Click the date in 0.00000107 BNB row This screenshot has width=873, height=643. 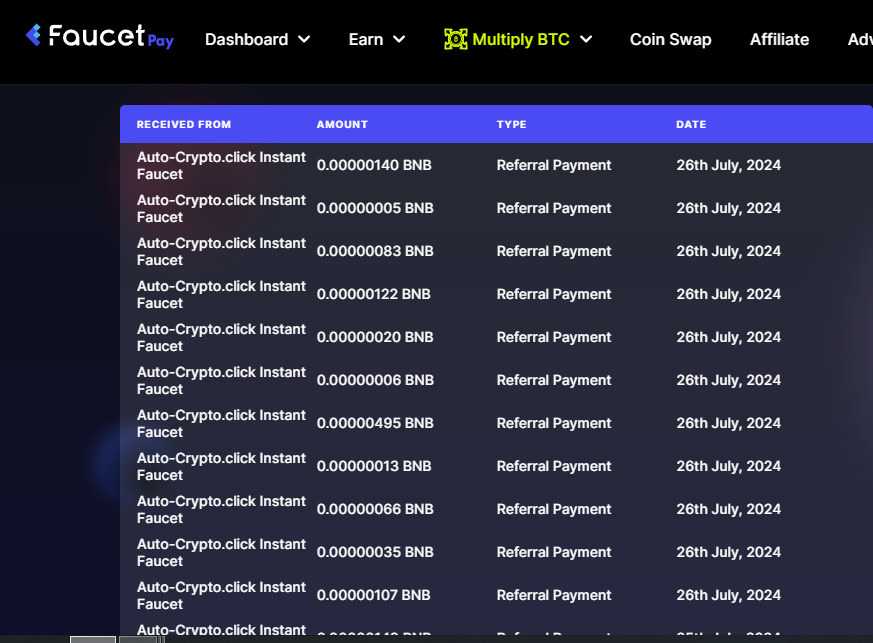[x=728, y=595]
